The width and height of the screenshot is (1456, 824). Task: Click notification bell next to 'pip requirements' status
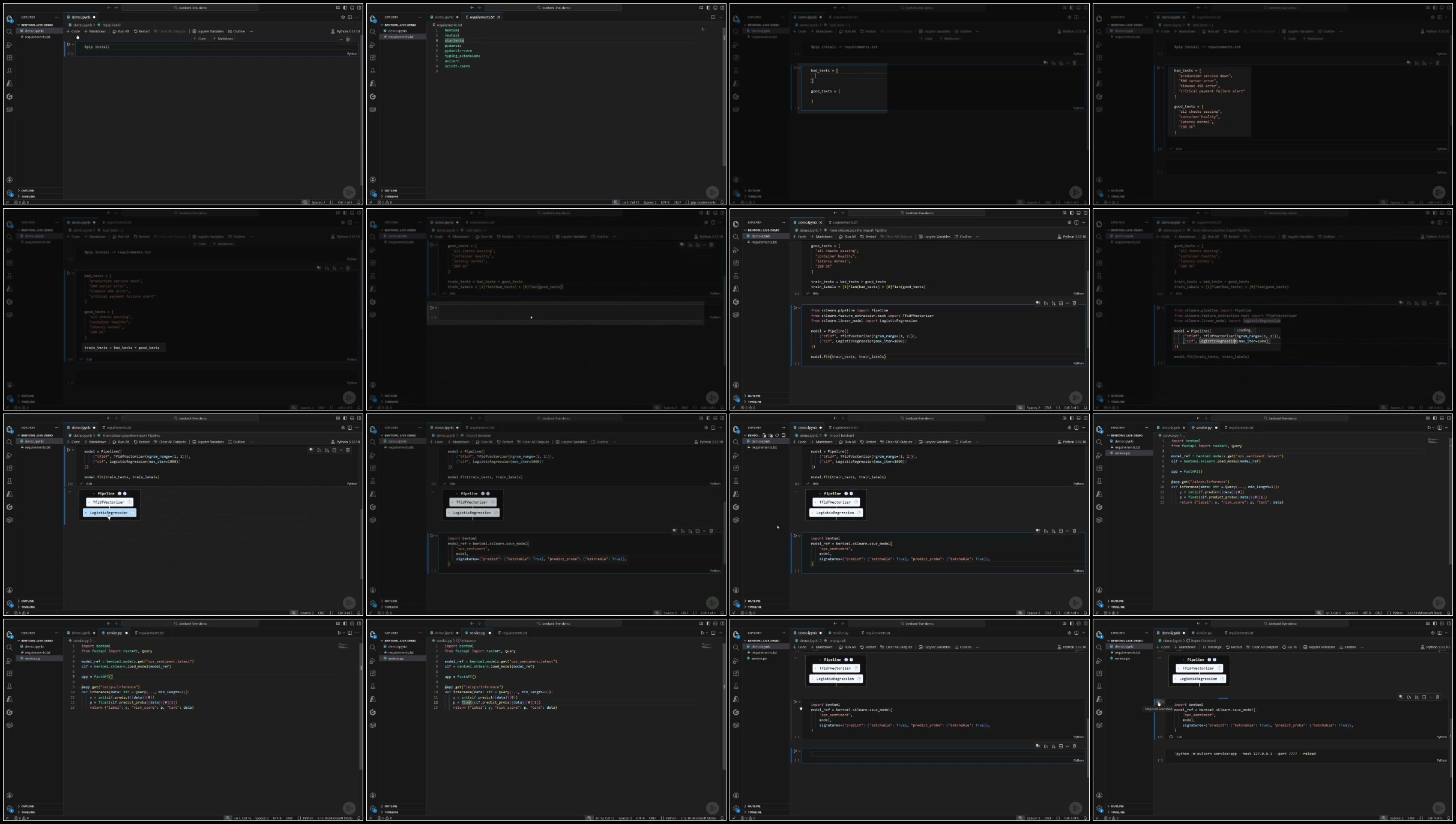[x=722, y=202]
